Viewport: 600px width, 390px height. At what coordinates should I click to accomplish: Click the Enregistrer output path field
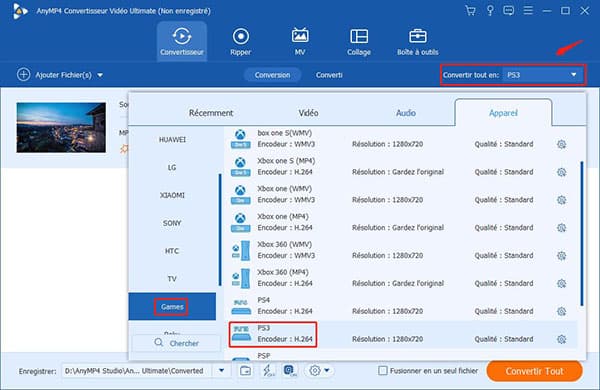(x=137, y=371)
